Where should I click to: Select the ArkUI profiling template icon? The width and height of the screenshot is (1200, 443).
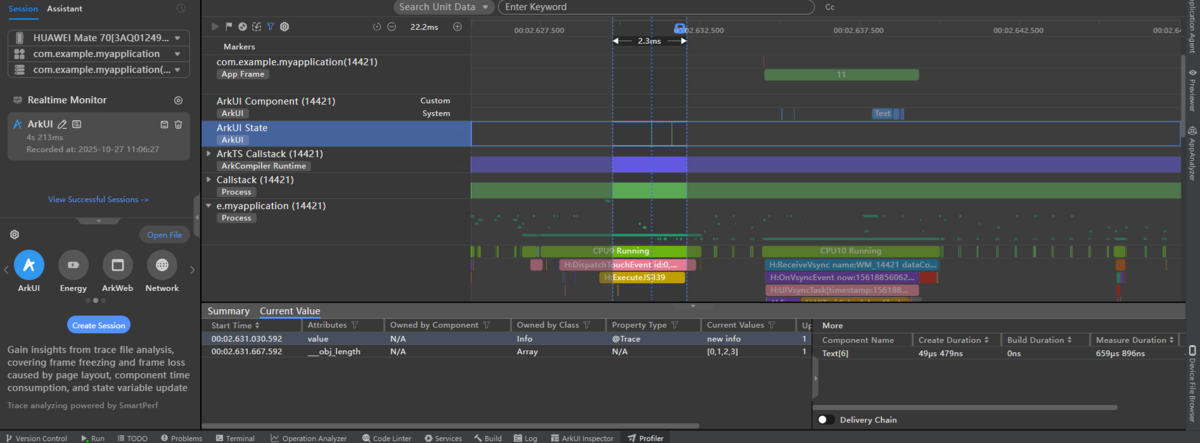(29, 265)
